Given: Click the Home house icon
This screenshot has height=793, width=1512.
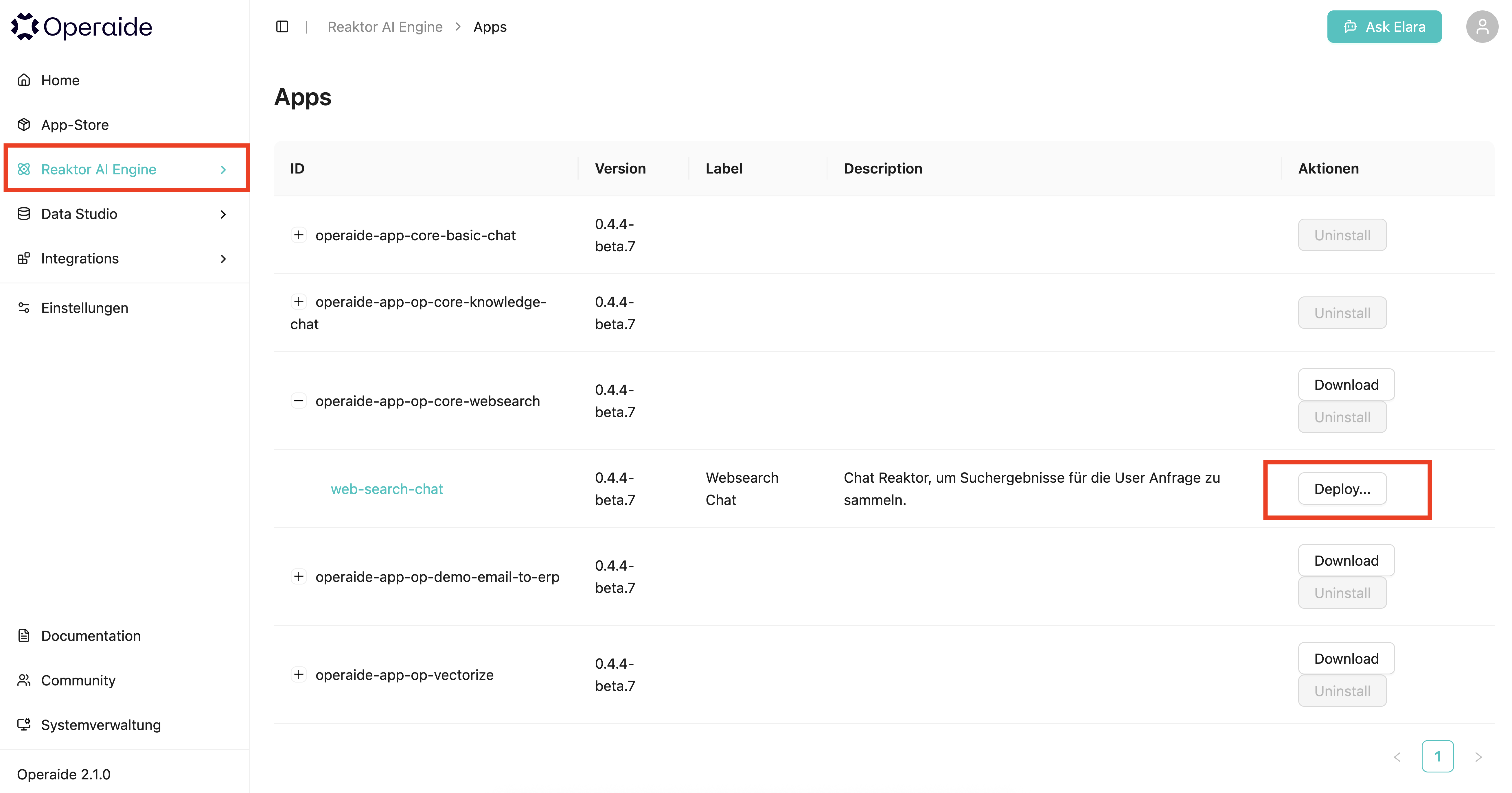Looking at the screenshot, I should click(x=24, y=80).
